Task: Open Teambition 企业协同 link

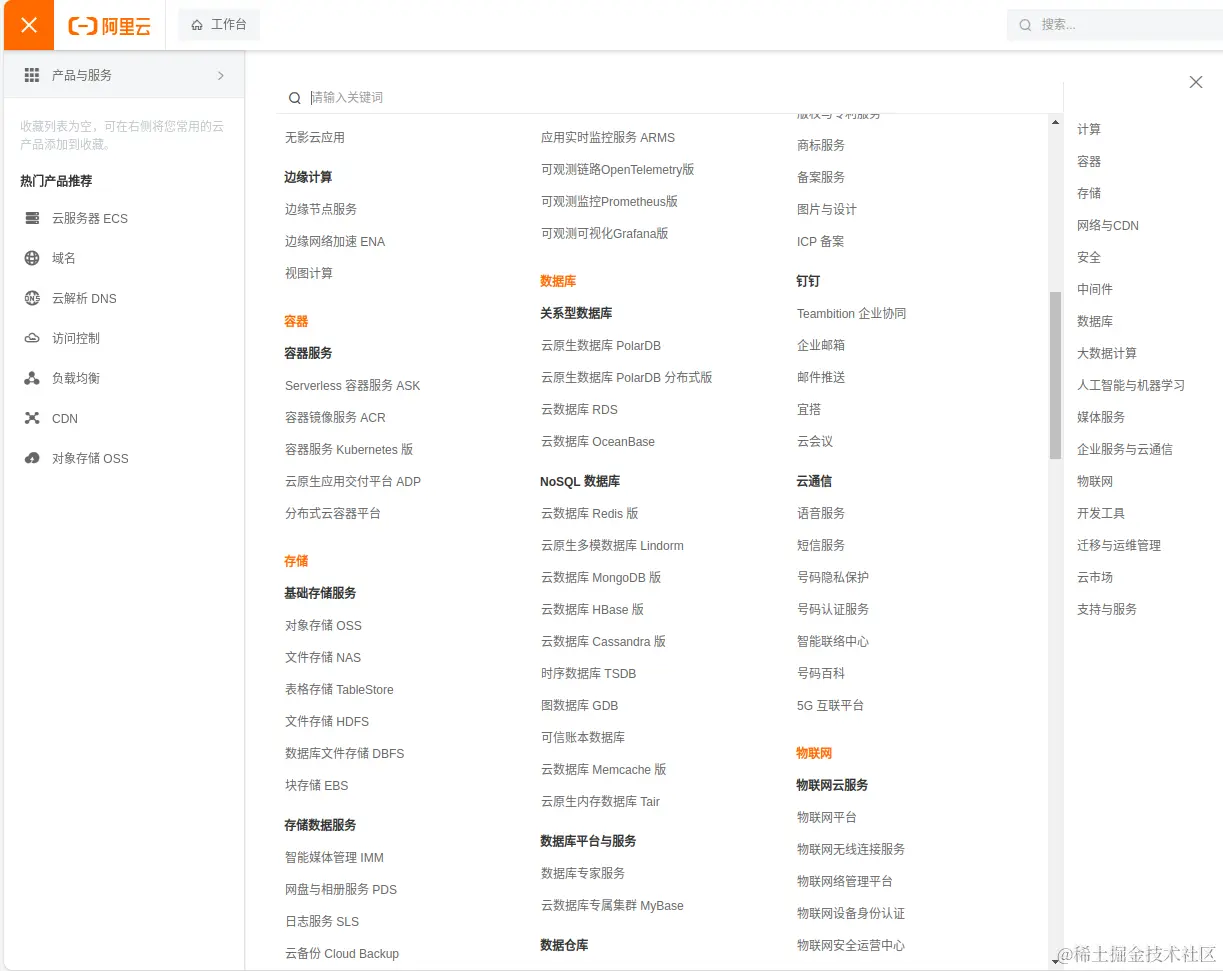Action: [x=852, y=313]
